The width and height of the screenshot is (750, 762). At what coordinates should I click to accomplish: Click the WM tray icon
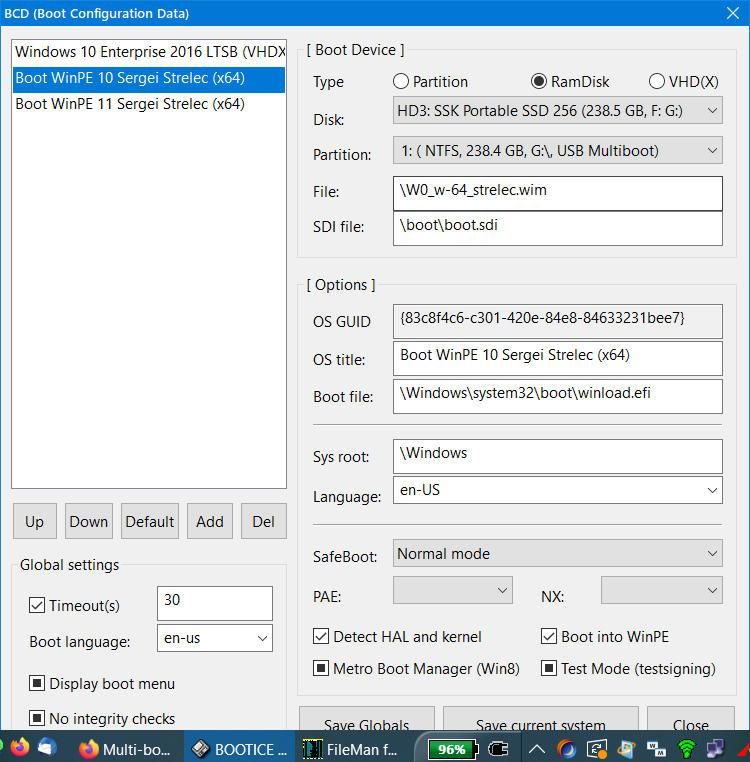(x=656, y=749)
